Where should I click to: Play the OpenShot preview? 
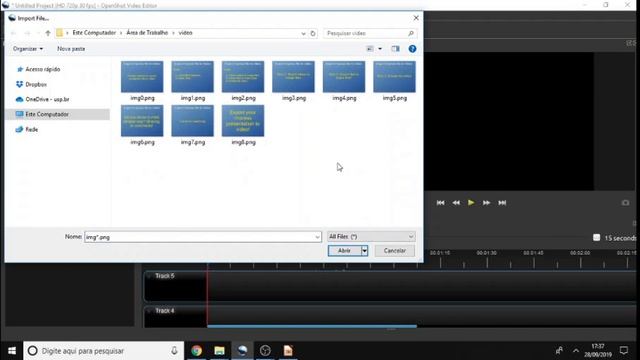click(x=471, y=202)
